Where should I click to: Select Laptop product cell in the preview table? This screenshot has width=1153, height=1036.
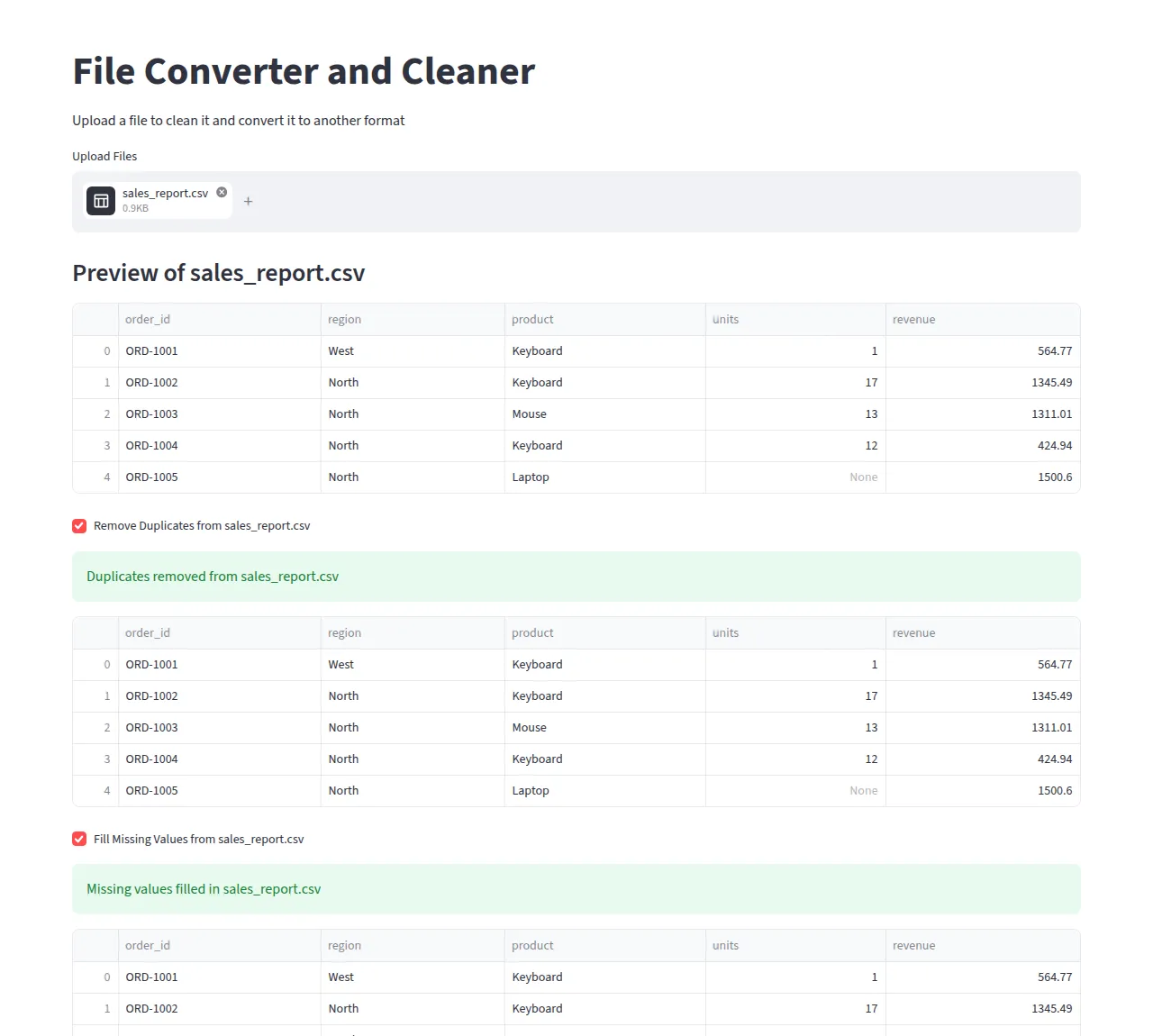click(604, 477)
